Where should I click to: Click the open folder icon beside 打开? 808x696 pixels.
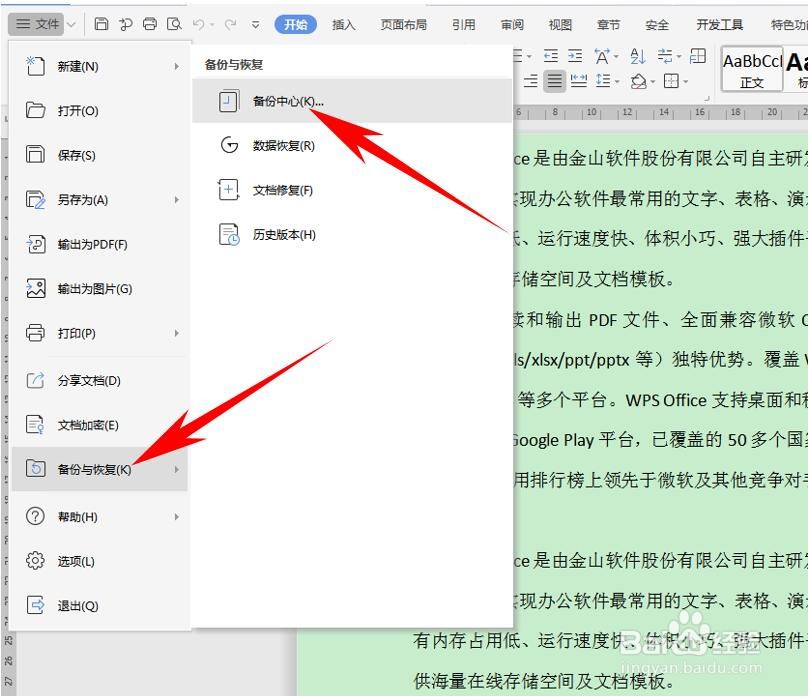[35, 110]
